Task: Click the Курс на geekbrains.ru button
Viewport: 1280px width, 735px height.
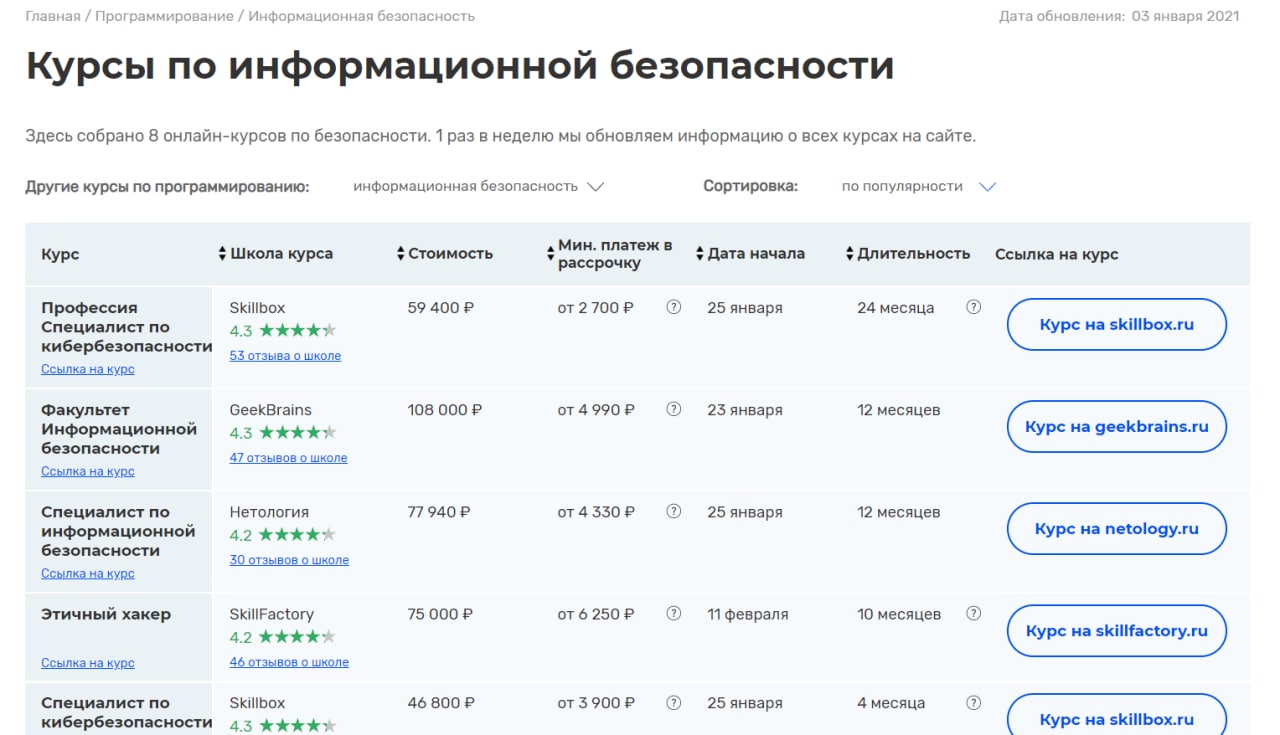Action: pos(1116,426)
